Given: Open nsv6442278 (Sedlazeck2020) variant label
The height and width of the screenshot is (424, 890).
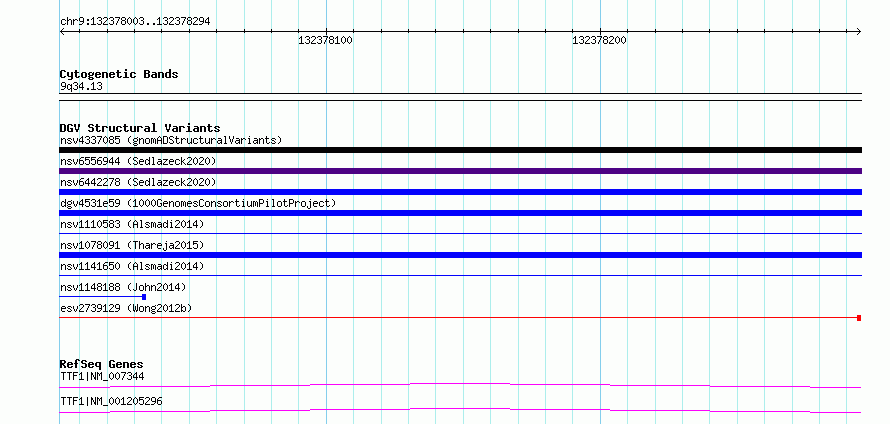Looking at the screenshot, I should (138, 182).
